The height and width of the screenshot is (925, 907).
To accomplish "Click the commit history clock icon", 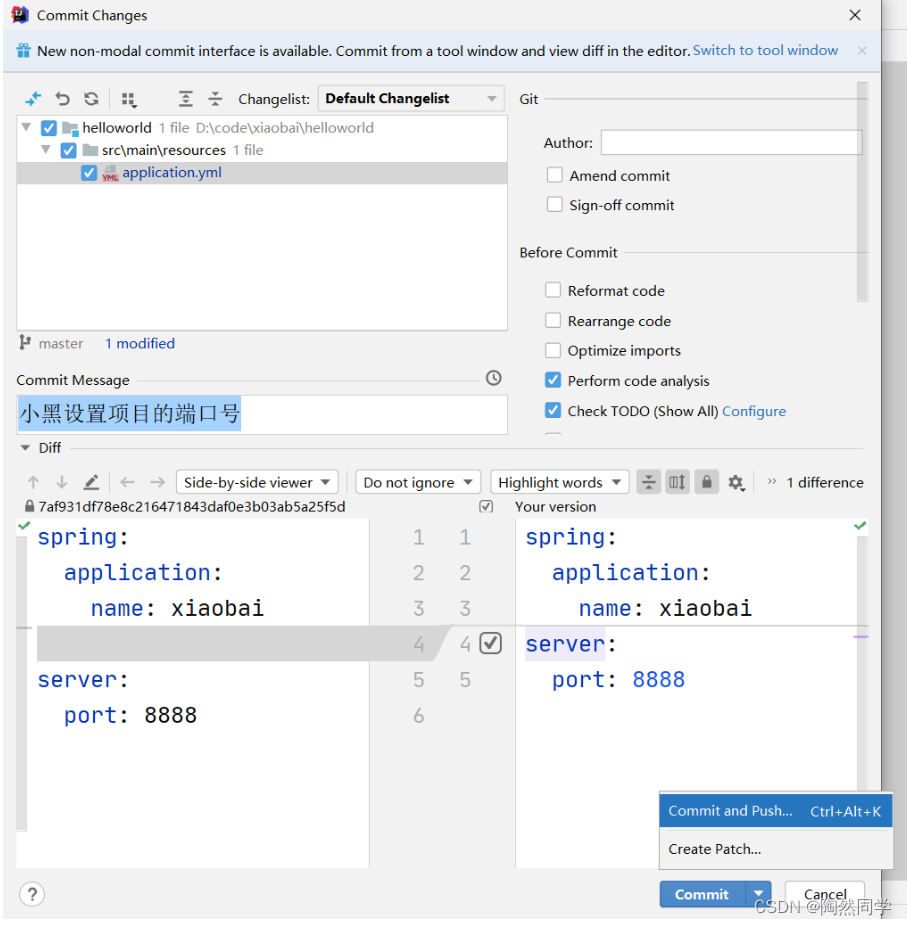I will click(493, 378).
